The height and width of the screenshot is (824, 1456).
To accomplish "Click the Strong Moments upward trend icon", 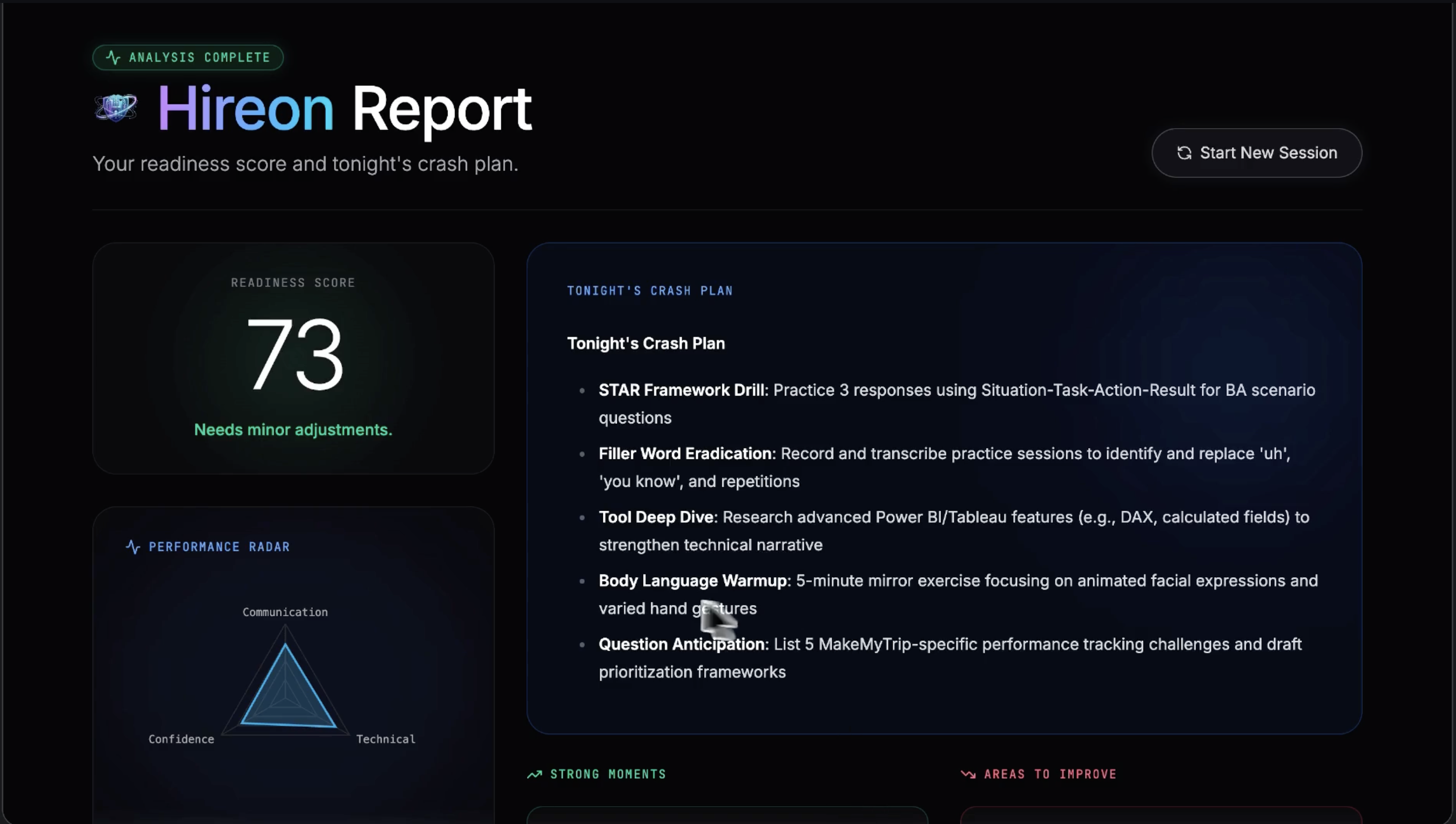I will [534, 774].
